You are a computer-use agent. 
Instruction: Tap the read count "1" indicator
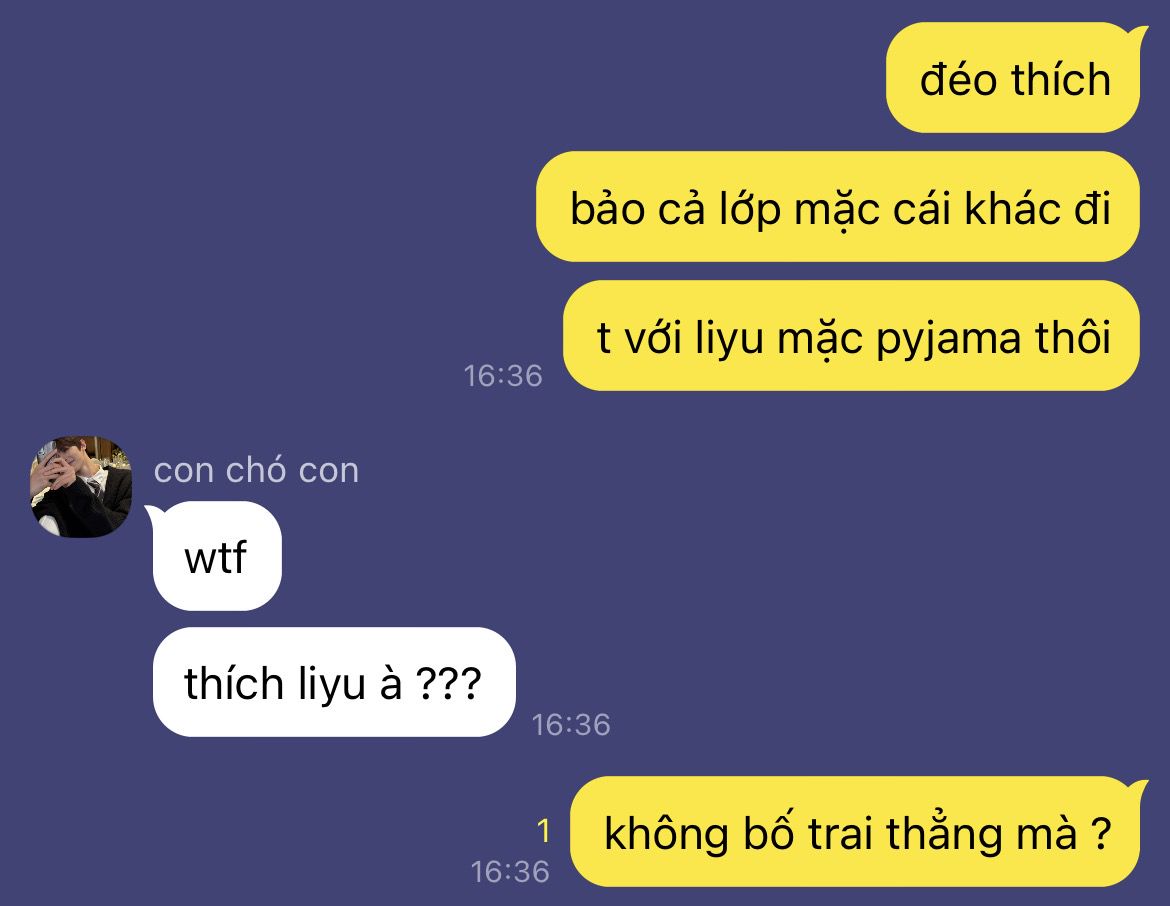pos(543,831)
